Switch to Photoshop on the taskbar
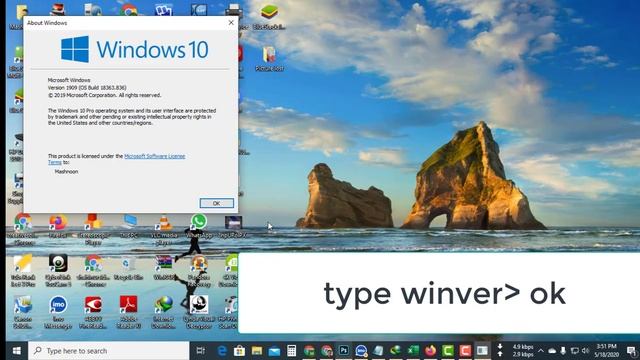 [344, 351]
